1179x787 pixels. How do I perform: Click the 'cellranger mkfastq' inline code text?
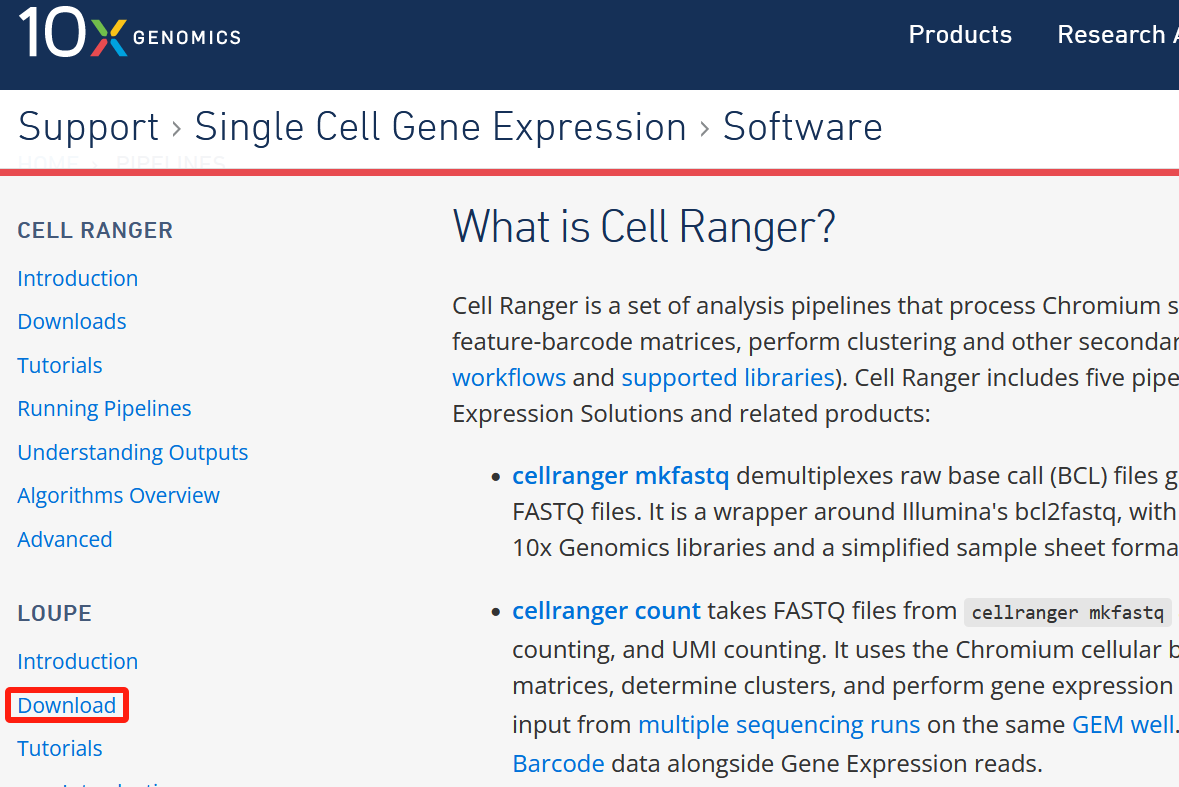(x=1068, y=613)
